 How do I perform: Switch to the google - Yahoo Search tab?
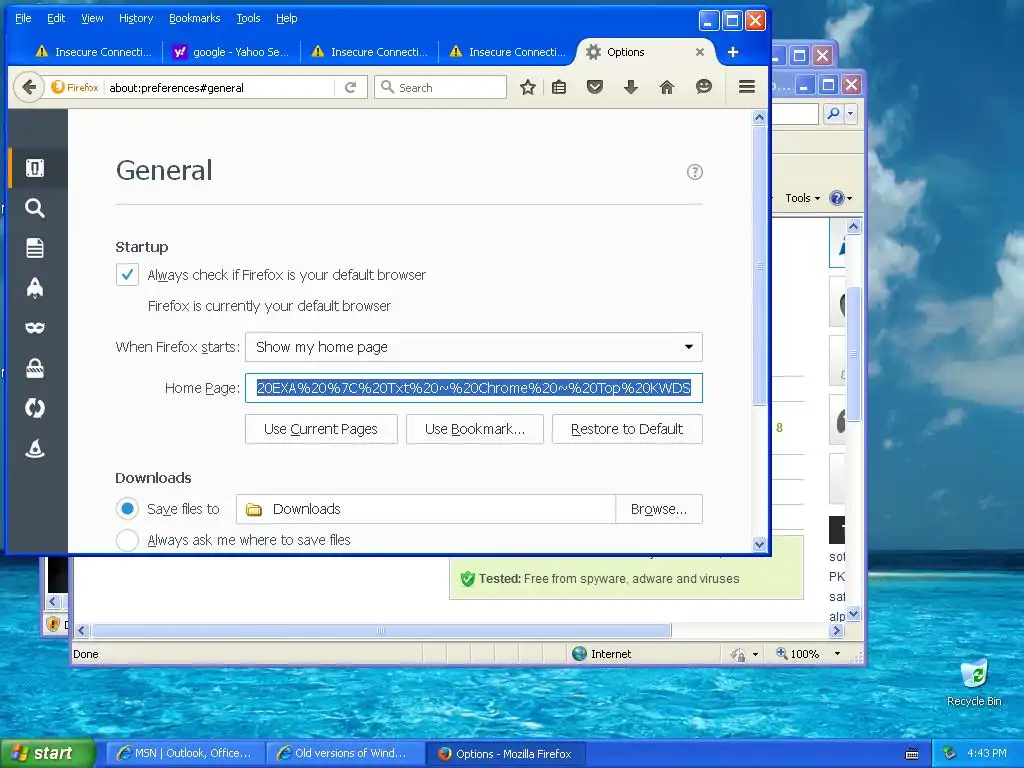231,52
